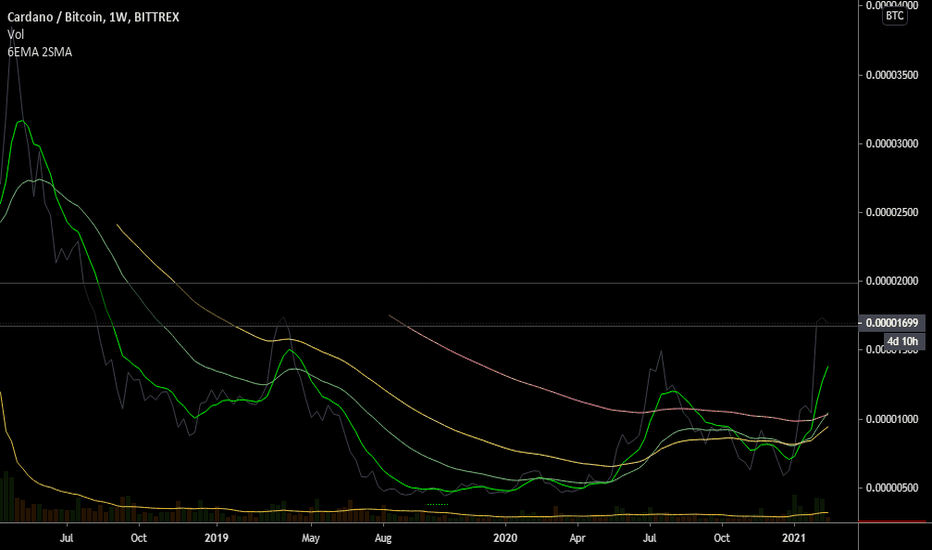Click the Vol indicator label
Viewport: 932px width, 550px height.
[15, 34]
